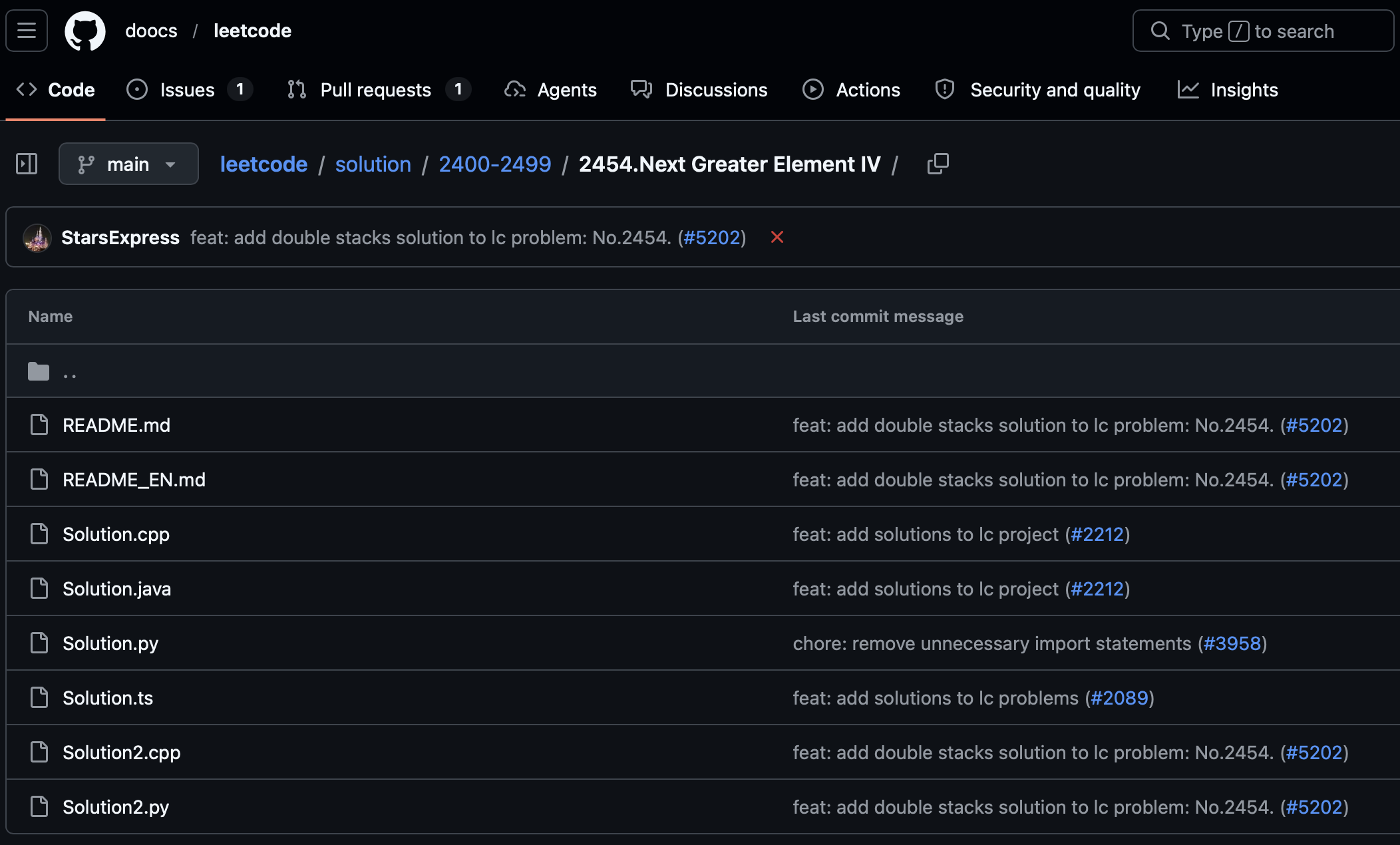Click the Solution2.py file icon

coord(39,806)
